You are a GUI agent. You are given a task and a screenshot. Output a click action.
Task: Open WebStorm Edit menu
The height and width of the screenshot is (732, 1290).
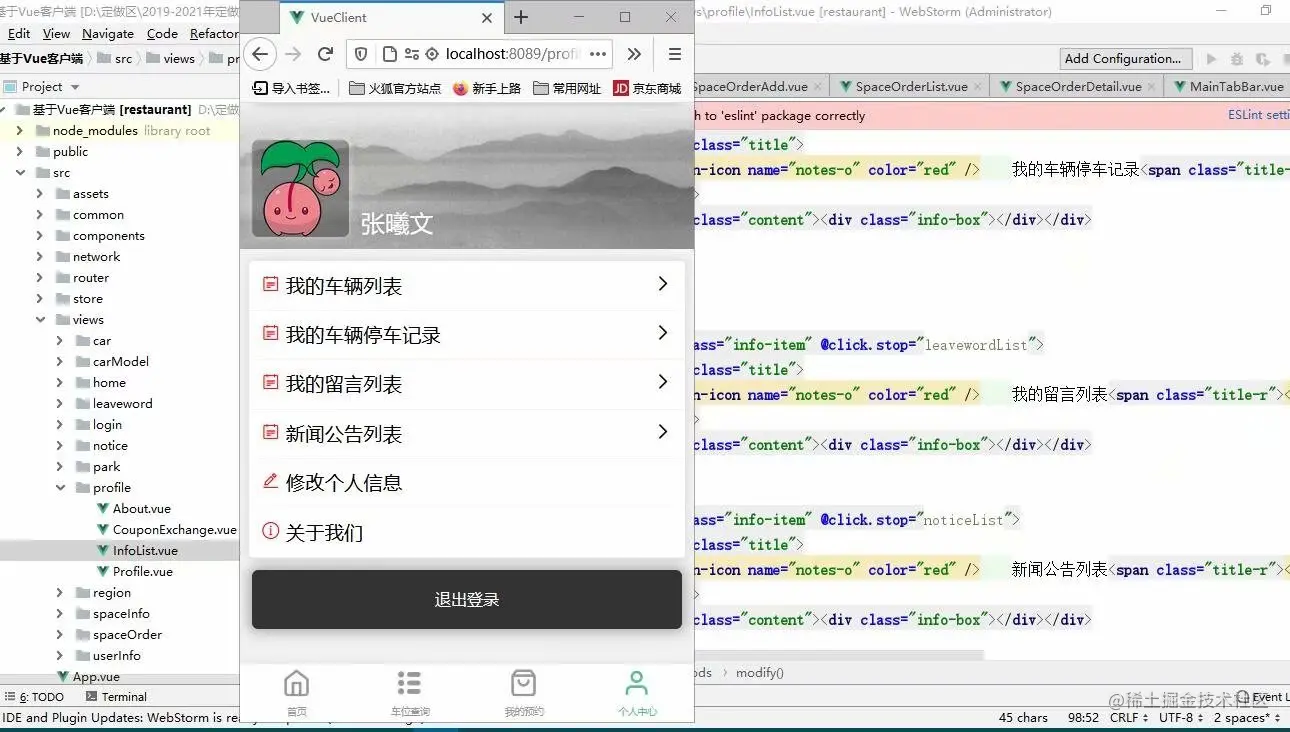(x=19, y=33)
